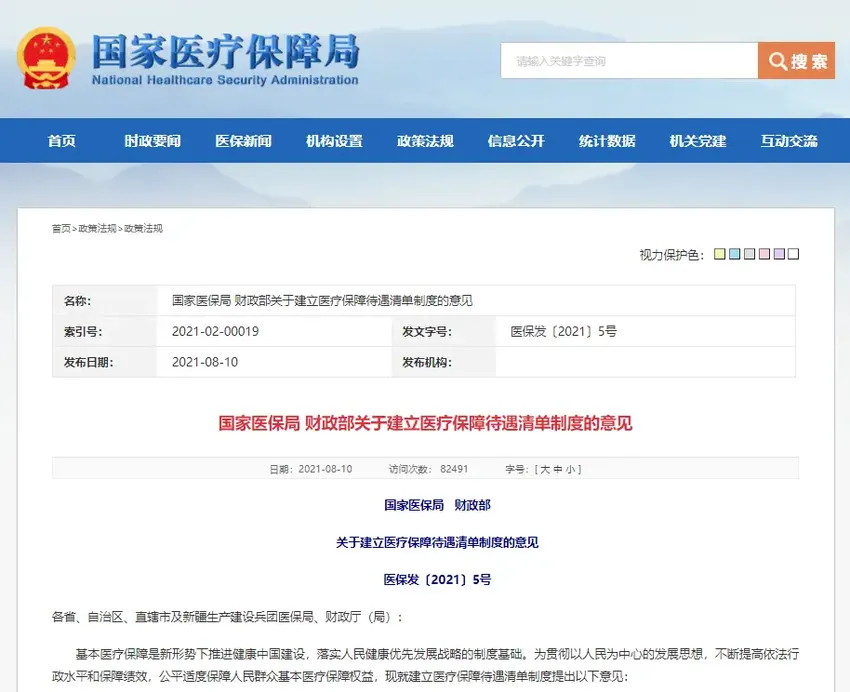850x692 pixels.
Task: Click the index number 2021-02-00019
Action: (215, 332)
